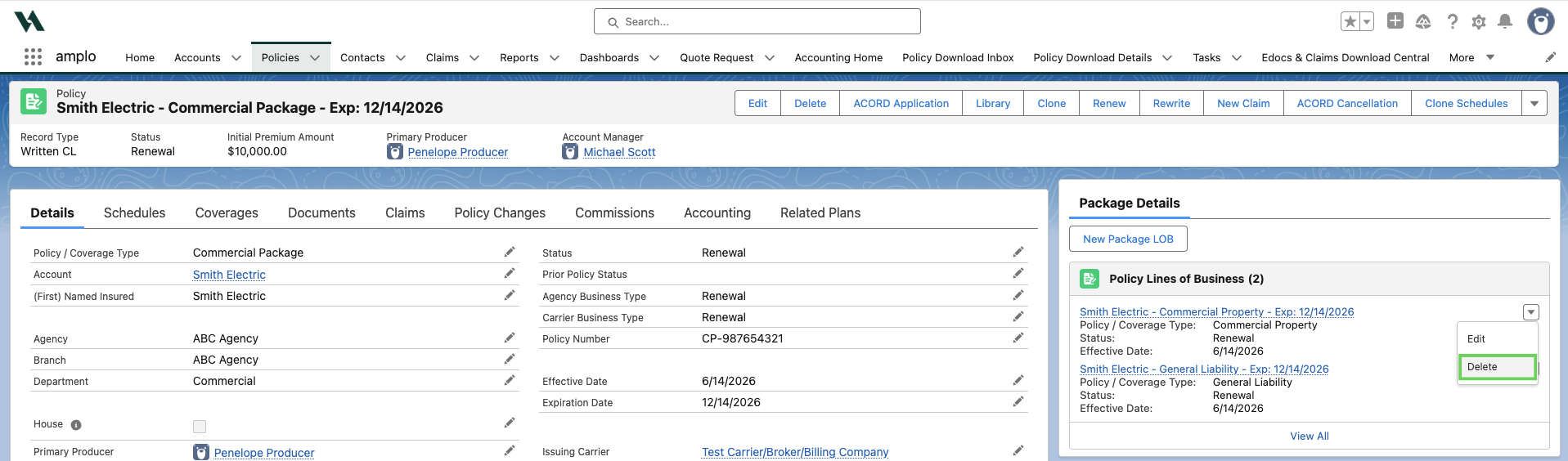The height and width of the screenshot is (461, 1568).
Task: Edit the Effective Date pencil
Action: coord(1018,380)
